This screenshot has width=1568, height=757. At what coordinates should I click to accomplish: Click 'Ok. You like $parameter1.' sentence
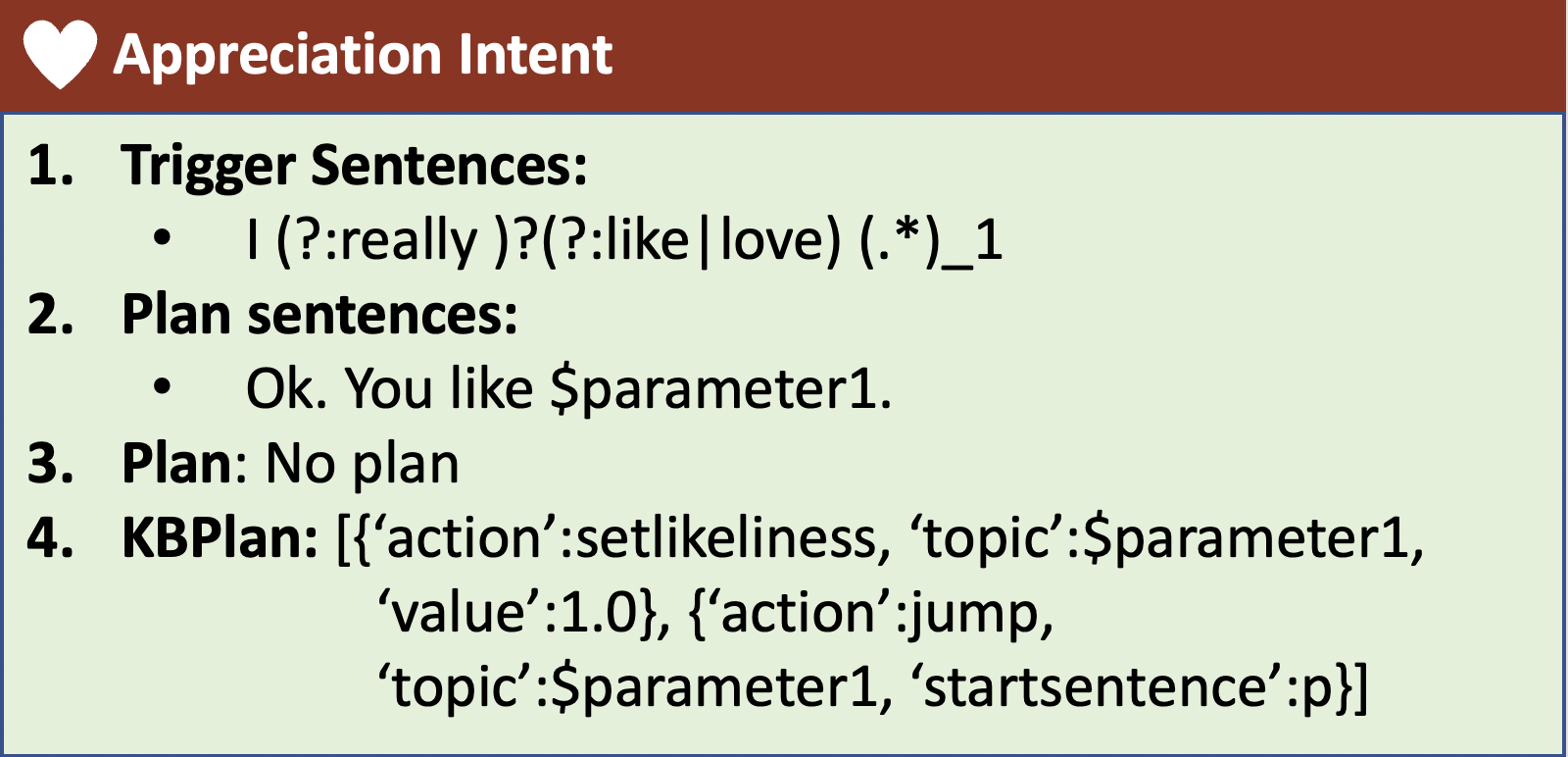coord(569,389)
